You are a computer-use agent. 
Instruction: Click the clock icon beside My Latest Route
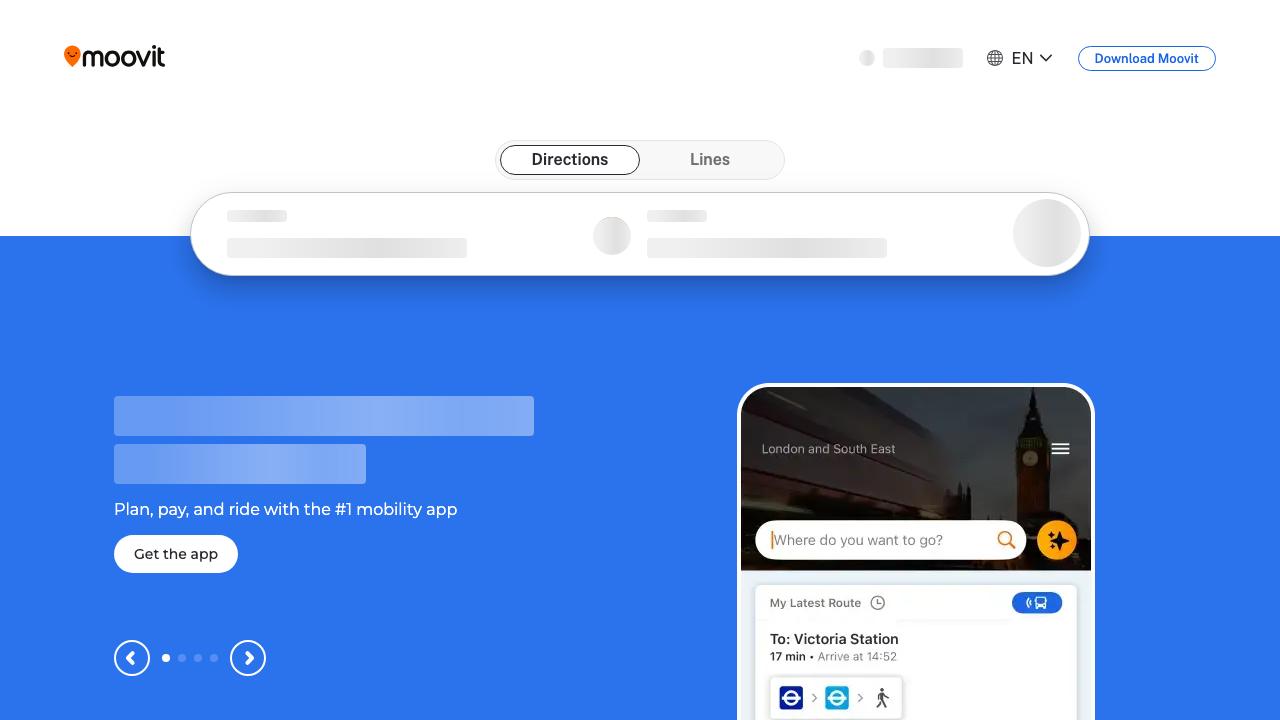[x=878, y=603]
